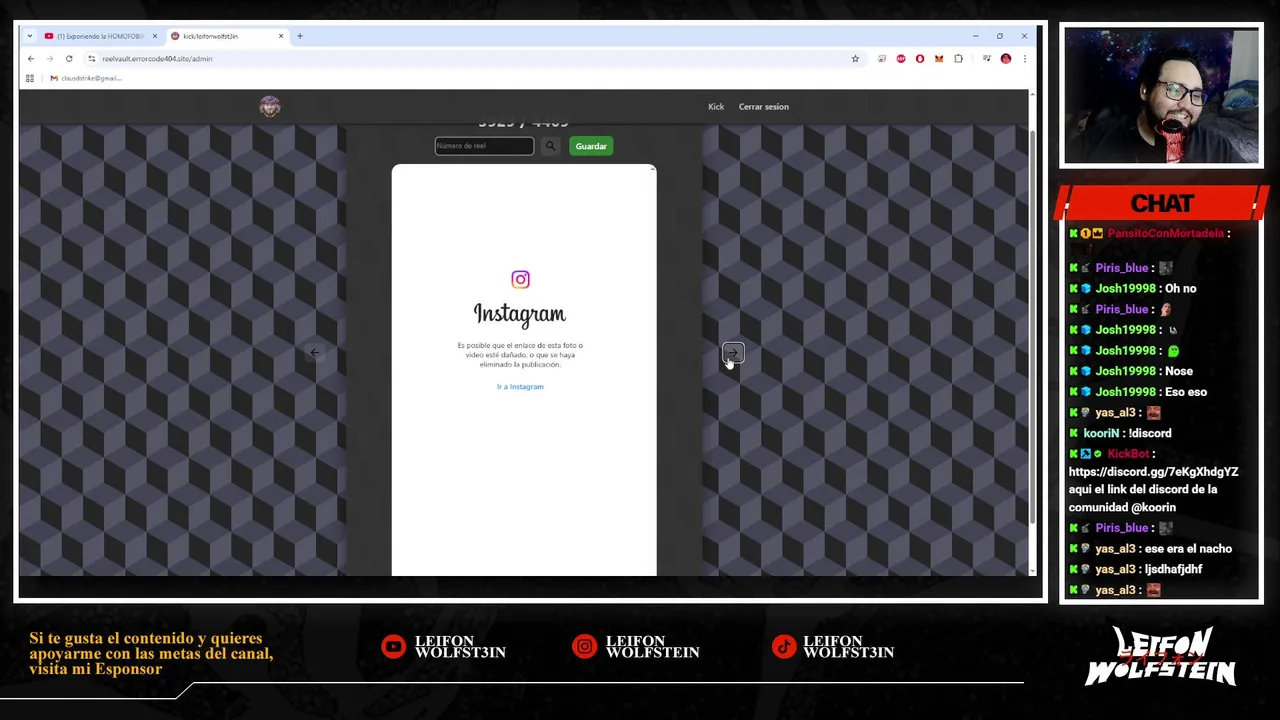Go to next reel with right arrow
Screen dimensions: 1280x720
click(733, 352)
